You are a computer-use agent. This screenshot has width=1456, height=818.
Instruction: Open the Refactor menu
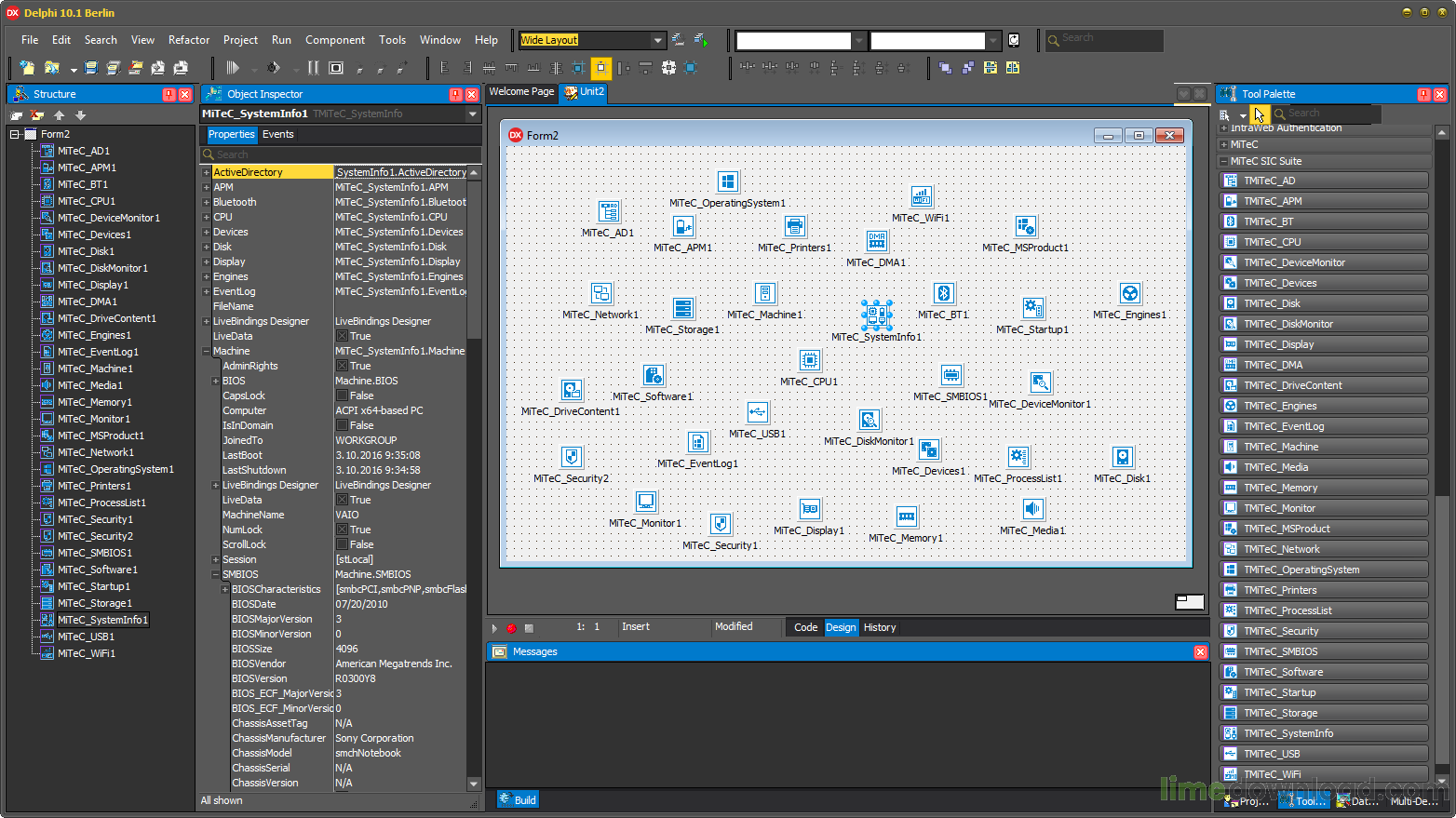click(189, 40)
